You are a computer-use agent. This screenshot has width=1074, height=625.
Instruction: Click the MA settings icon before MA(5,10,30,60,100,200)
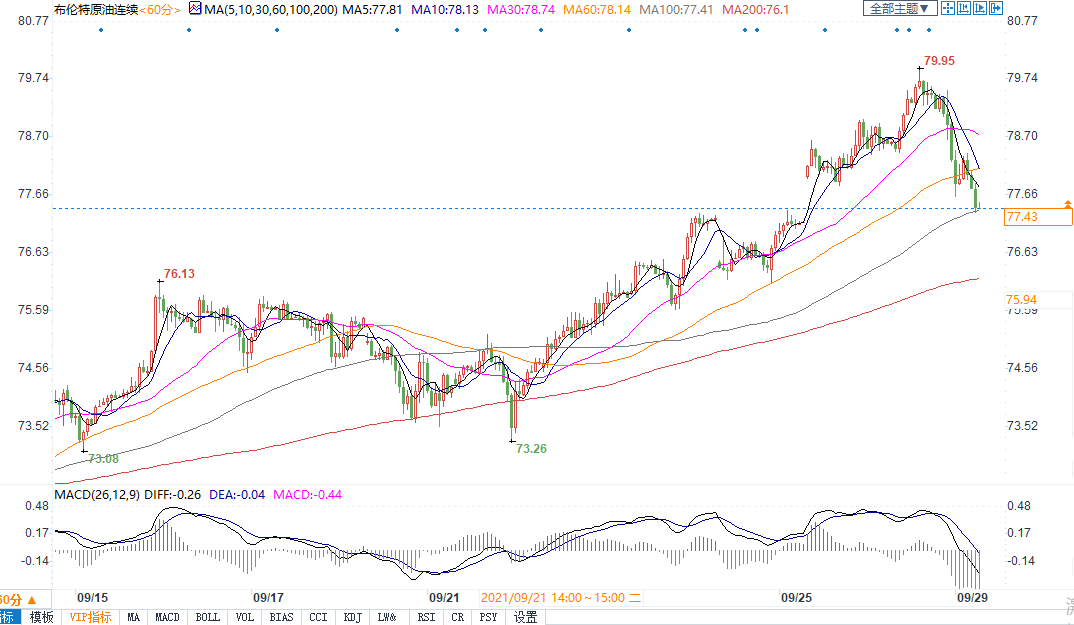[x=193, y=9]
